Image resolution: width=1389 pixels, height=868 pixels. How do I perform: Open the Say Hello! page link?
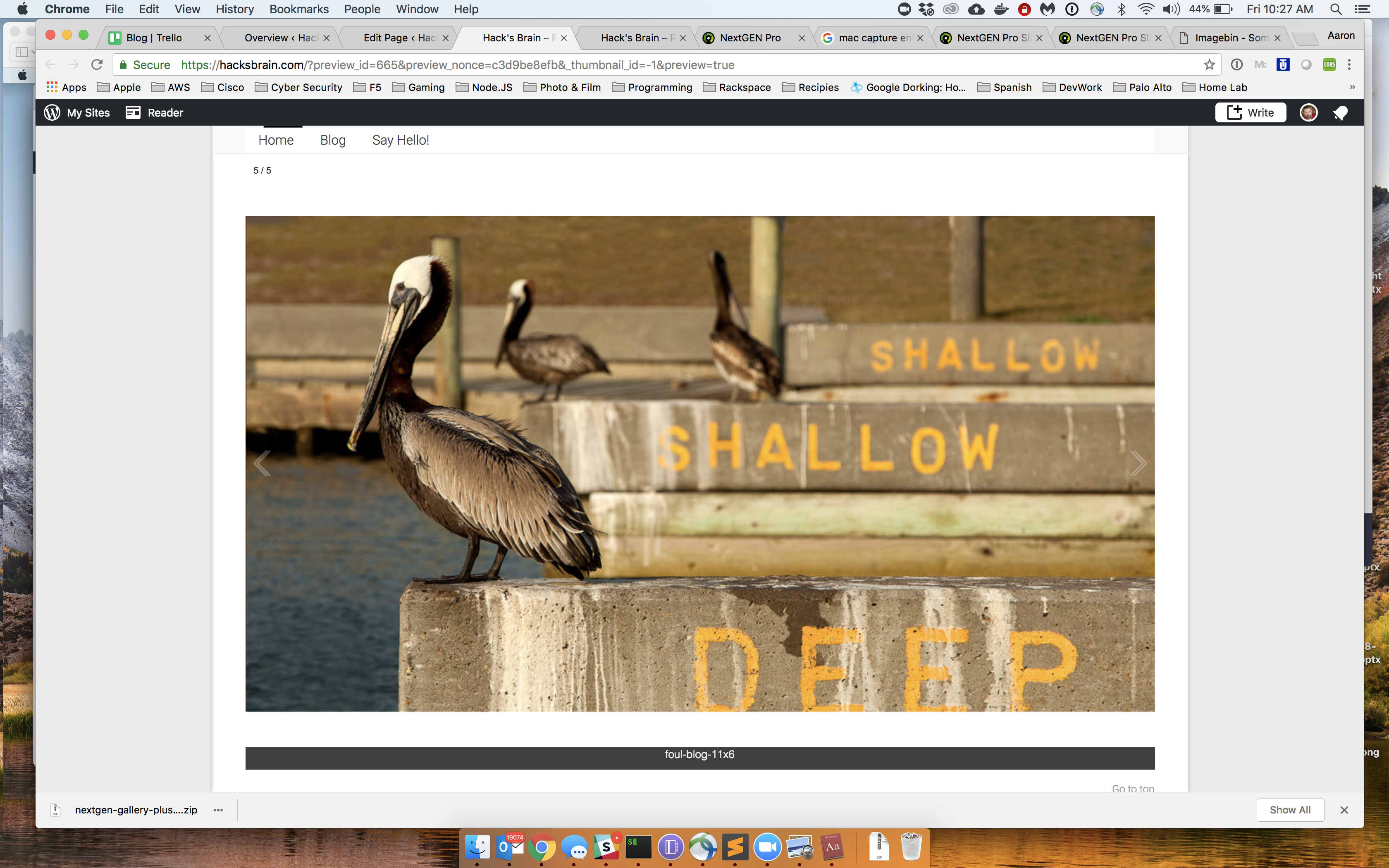coord(401,140)
